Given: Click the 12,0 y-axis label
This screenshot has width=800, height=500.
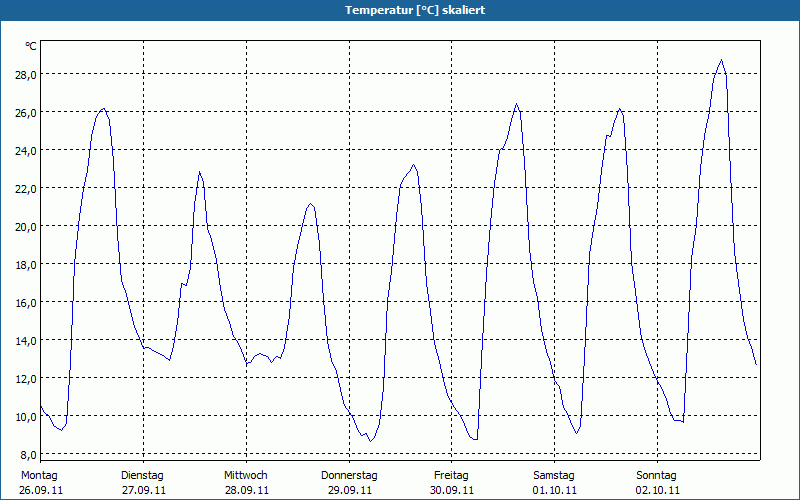Looking at the screenshot, I should 26,379.
